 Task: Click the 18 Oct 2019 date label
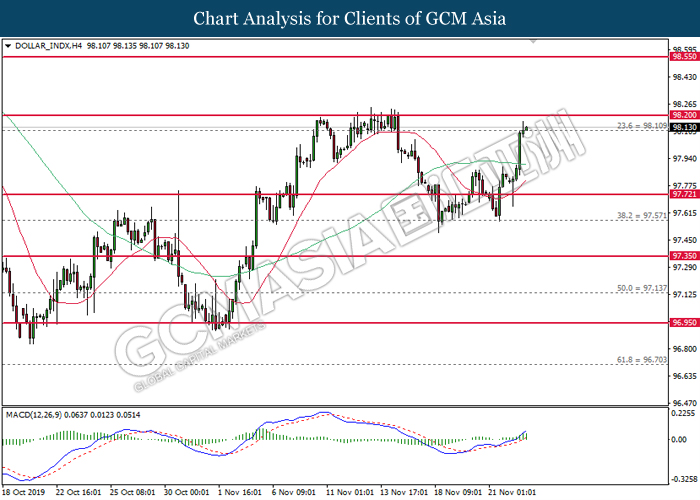tap(24, 492)
